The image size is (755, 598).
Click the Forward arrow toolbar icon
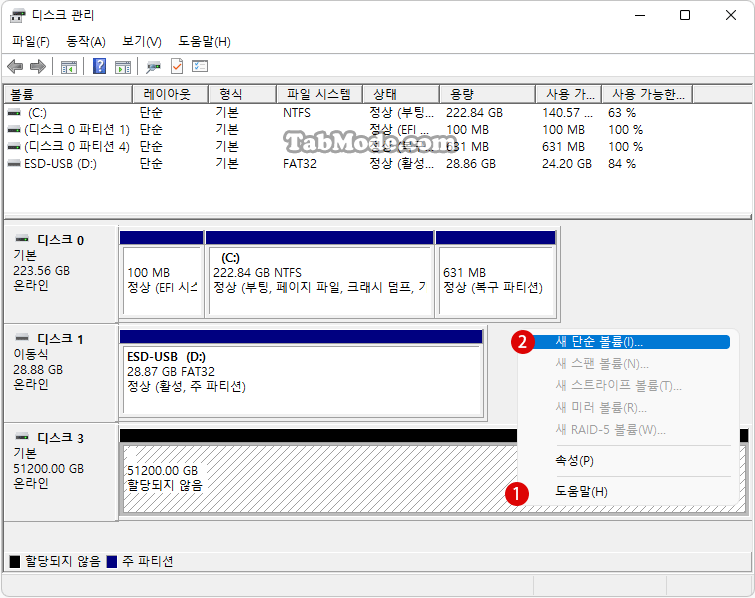coord(38,66)
